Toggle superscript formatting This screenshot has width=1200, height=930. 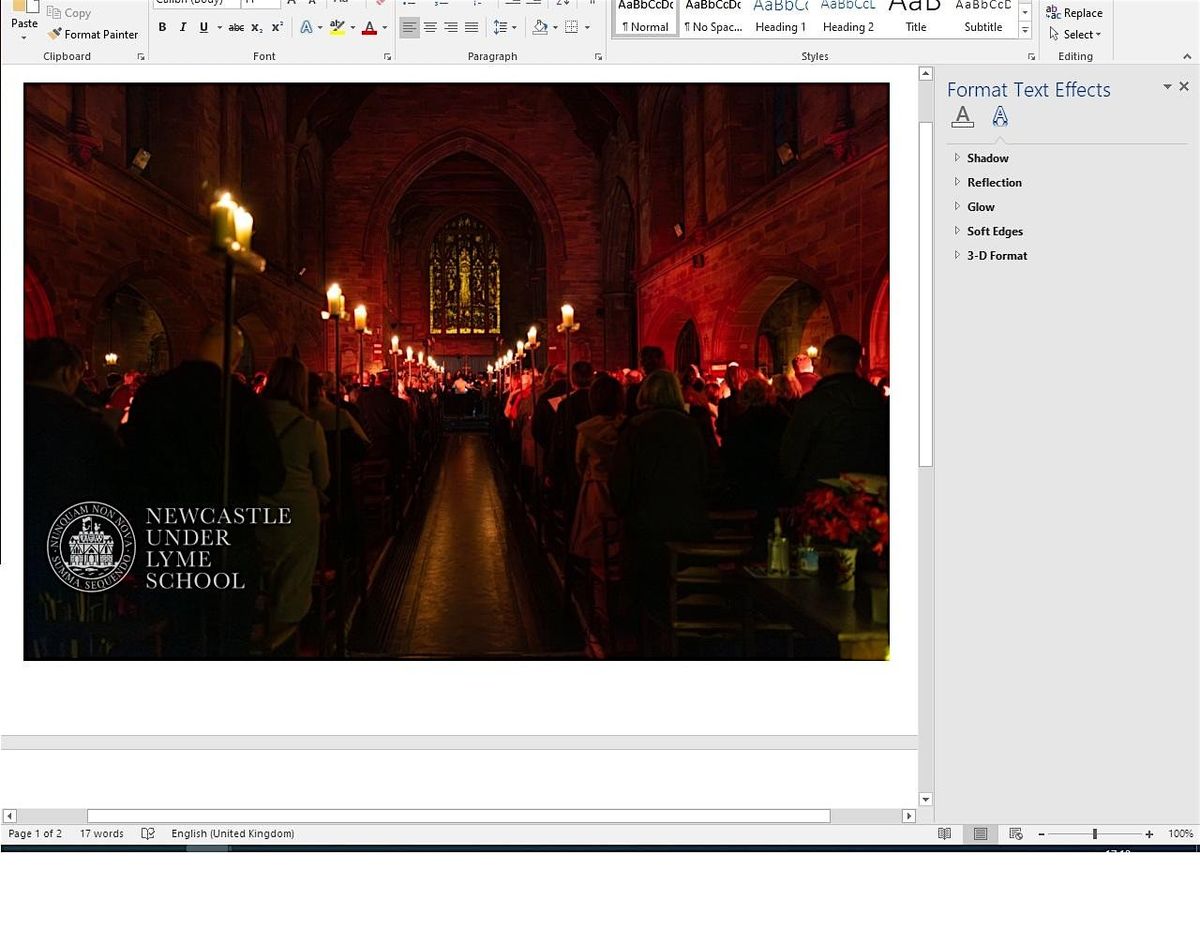(276, 27)
